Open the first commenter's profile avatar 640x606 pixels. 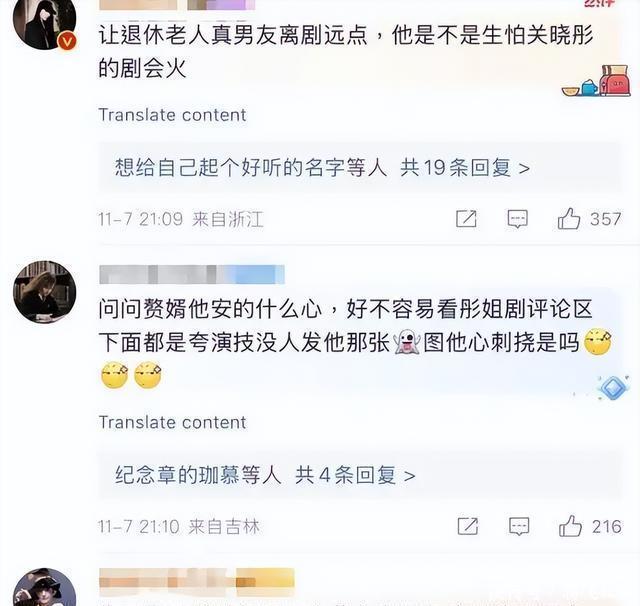click(44, 20)
